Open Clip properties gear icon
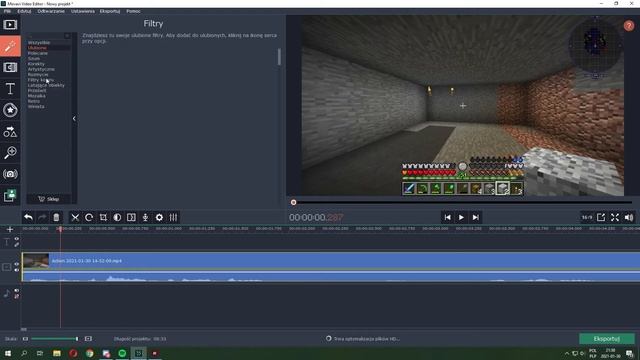The image size is (640, 360). pos(159,217)
